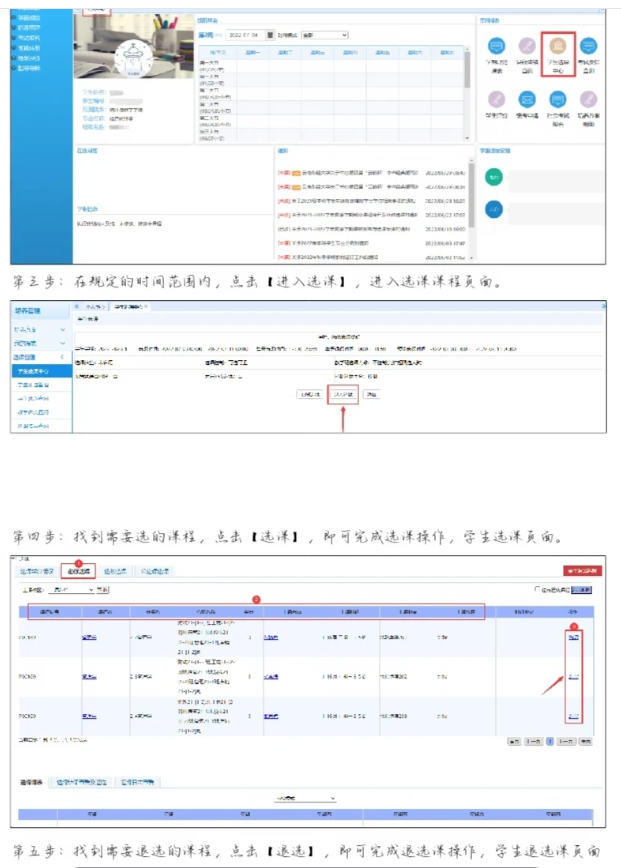Open the 上课校区 campus dropdown
621x868 pixels.
tap(71, 590)
